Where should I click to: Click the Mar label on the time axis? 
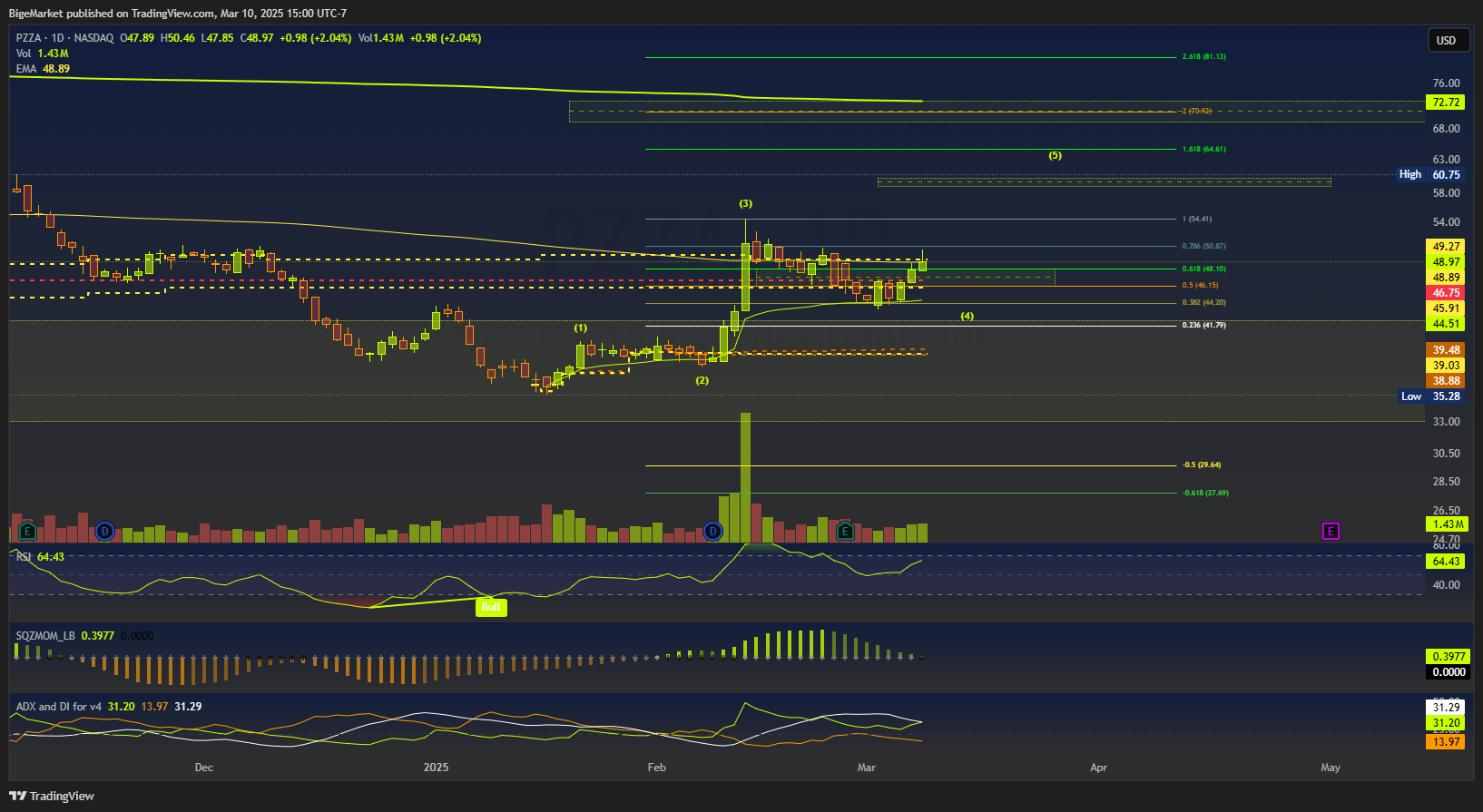[867, 768]
